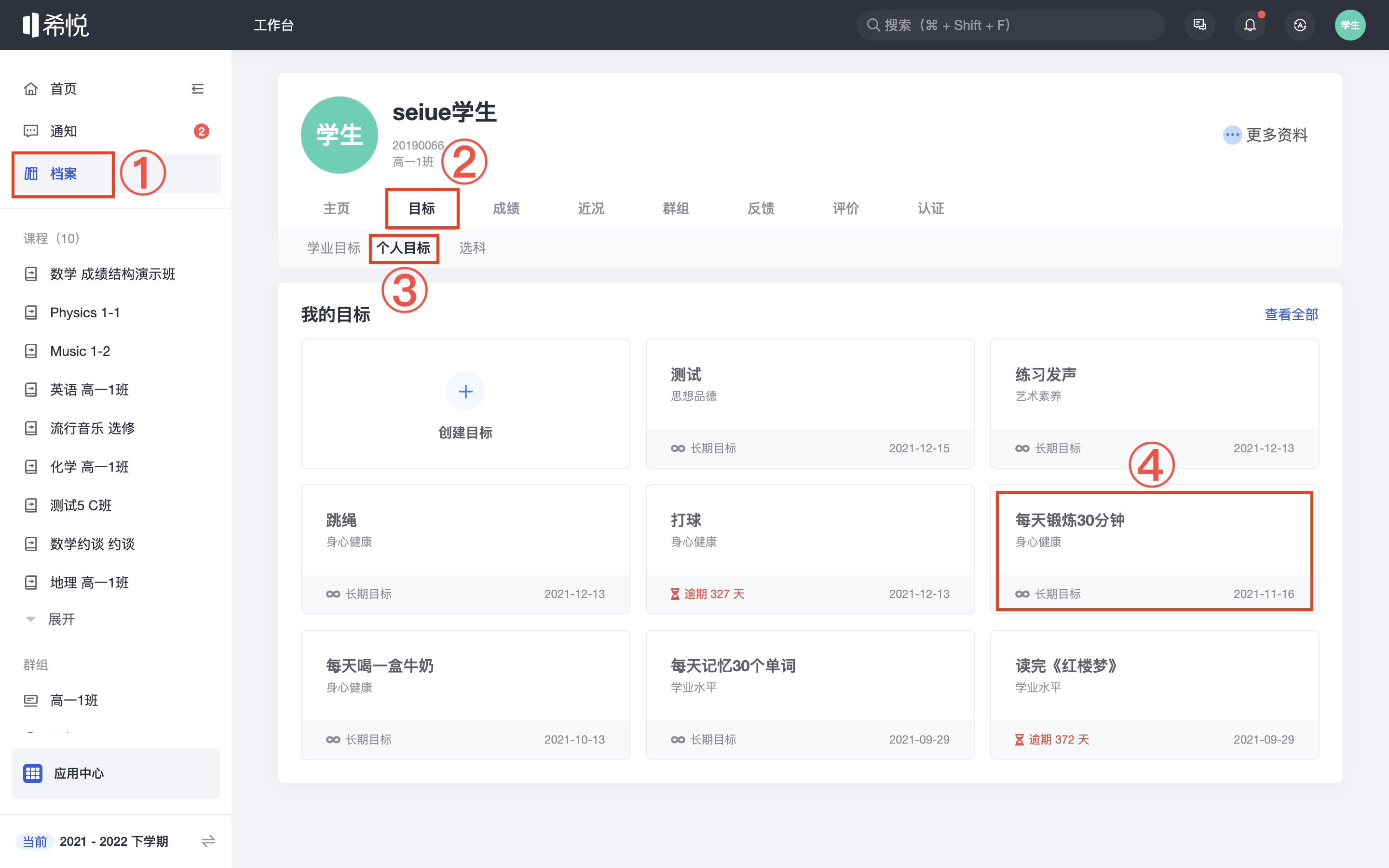Open 地理 高一1班 course
This screenshot has width=1389, height=868.
click(x=89, y=583)
